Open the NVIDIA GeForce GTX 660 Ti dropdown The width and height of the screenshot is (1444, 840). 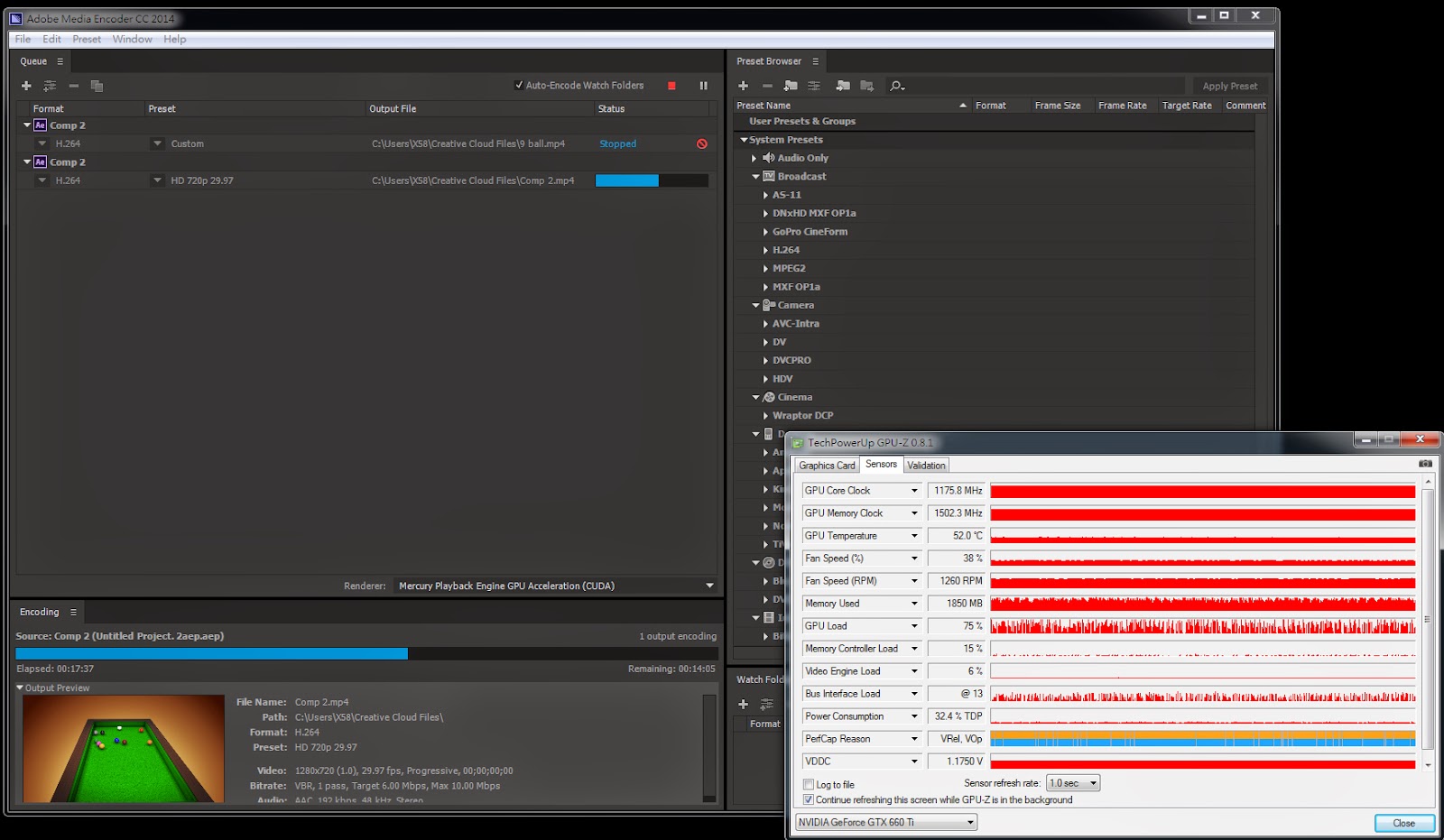[886, 822]
